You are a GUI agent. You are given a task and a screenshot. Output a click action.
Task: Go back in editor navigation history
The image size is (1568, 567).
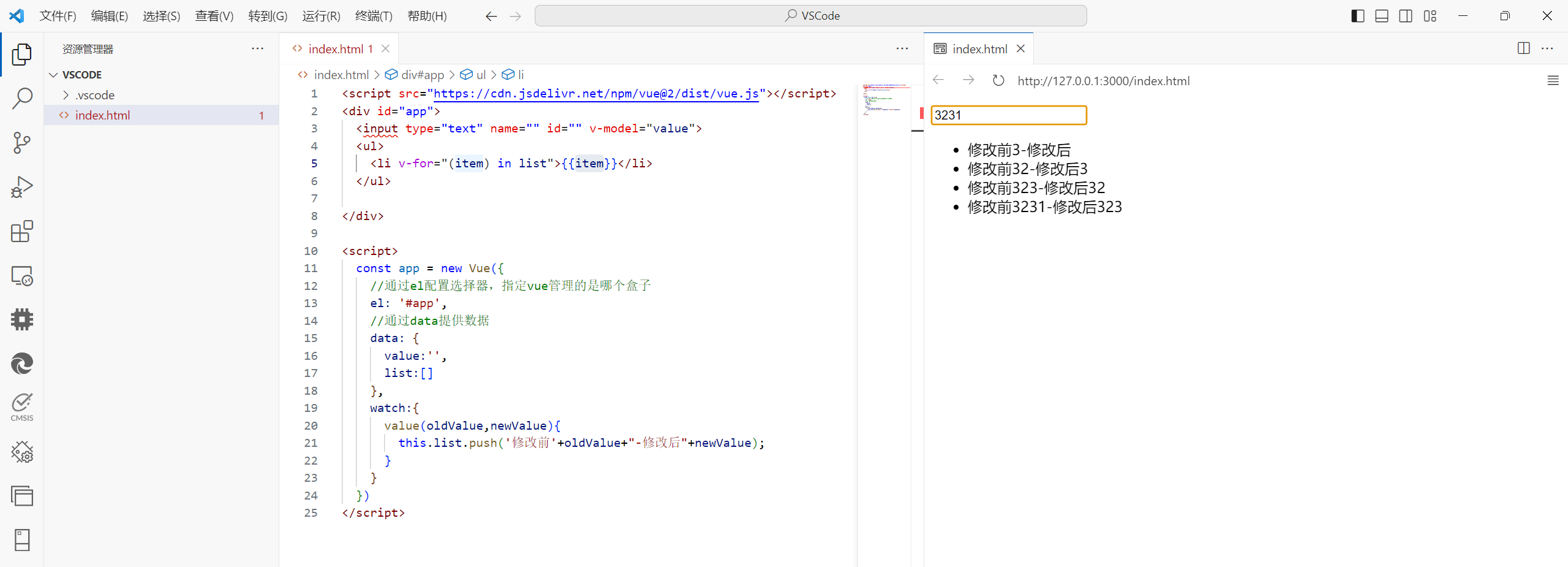[491, 16]
